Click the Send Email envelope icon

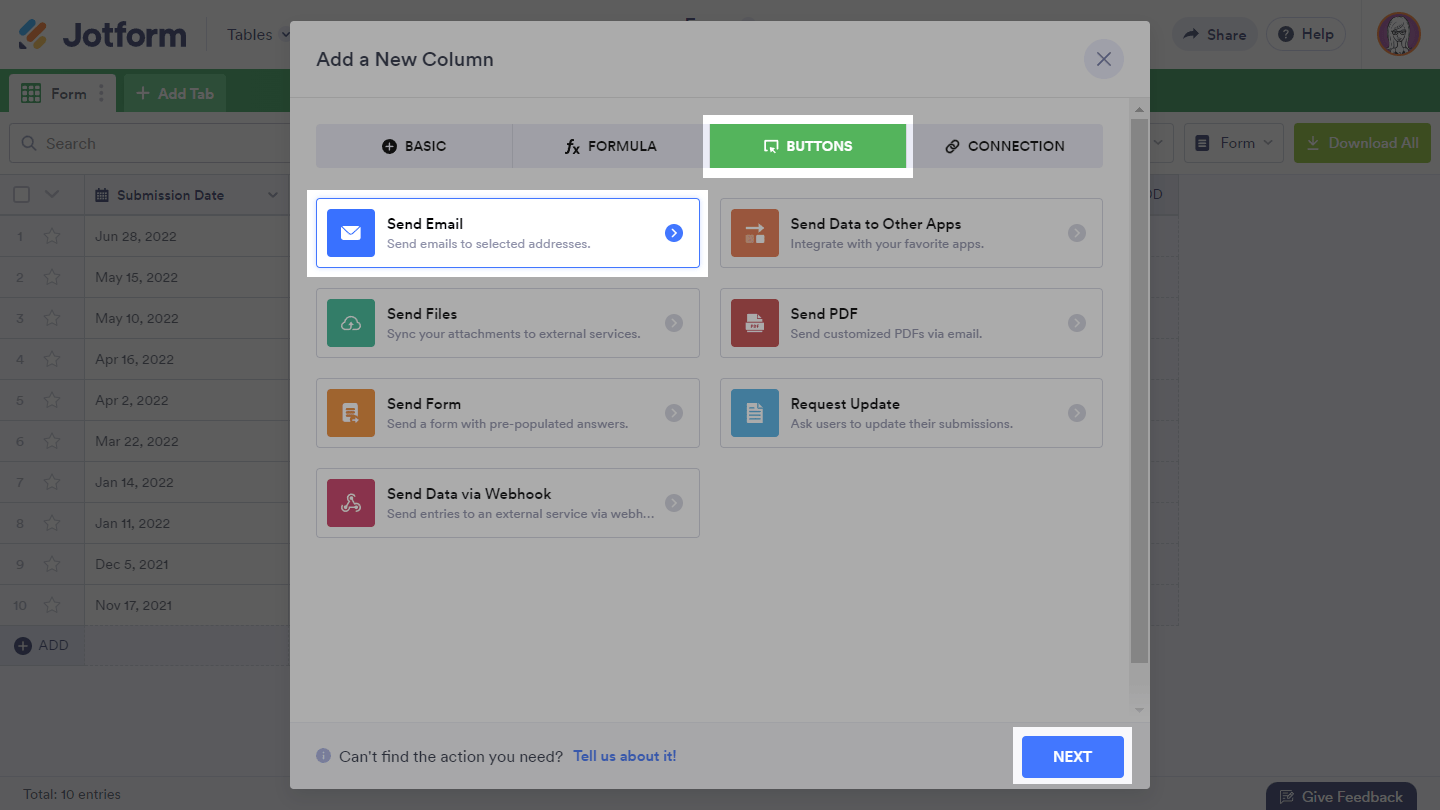click(351, 233)
